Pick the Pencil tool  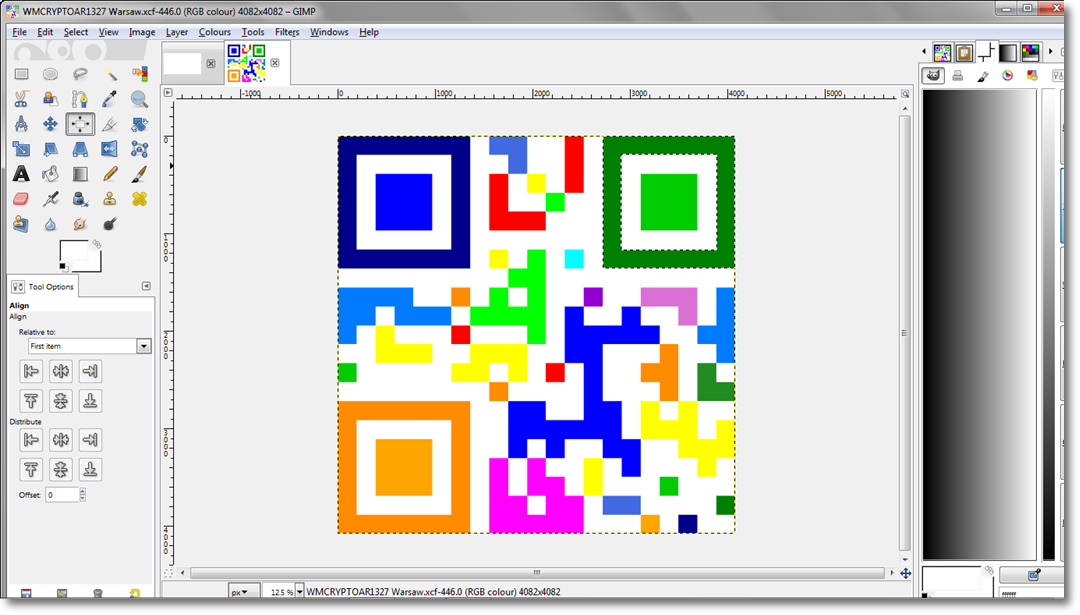[x=110, y=174]
